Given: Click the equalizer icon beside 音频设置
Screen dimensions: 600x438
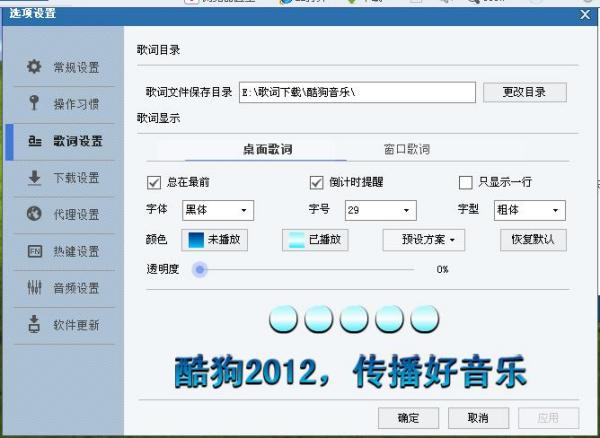Looking at the screenshot, I should pos(34,287).
